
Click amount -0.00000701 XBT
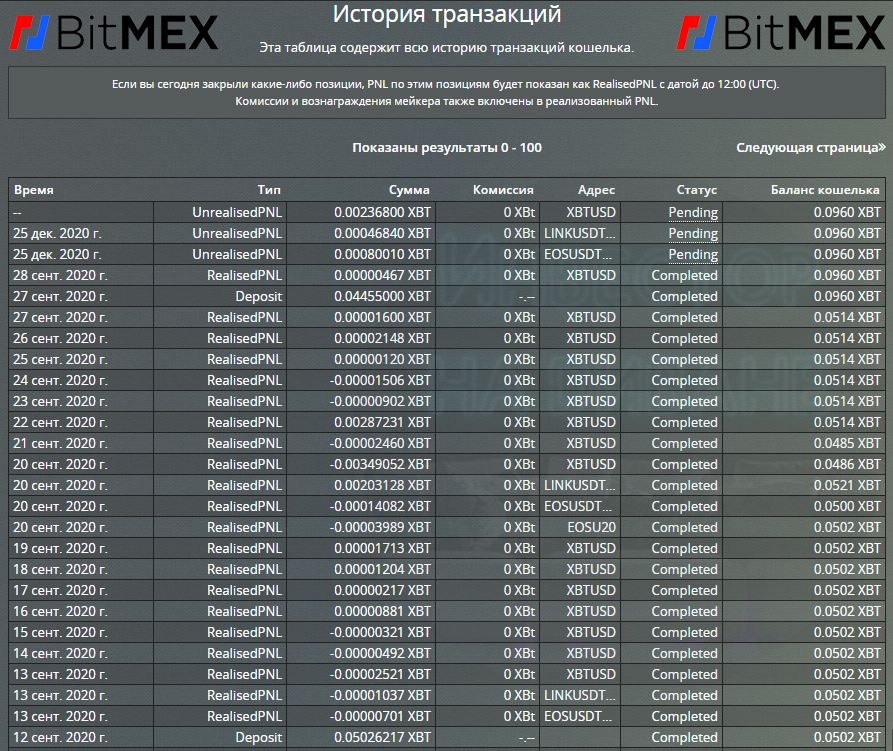click(x=380, y=716)
